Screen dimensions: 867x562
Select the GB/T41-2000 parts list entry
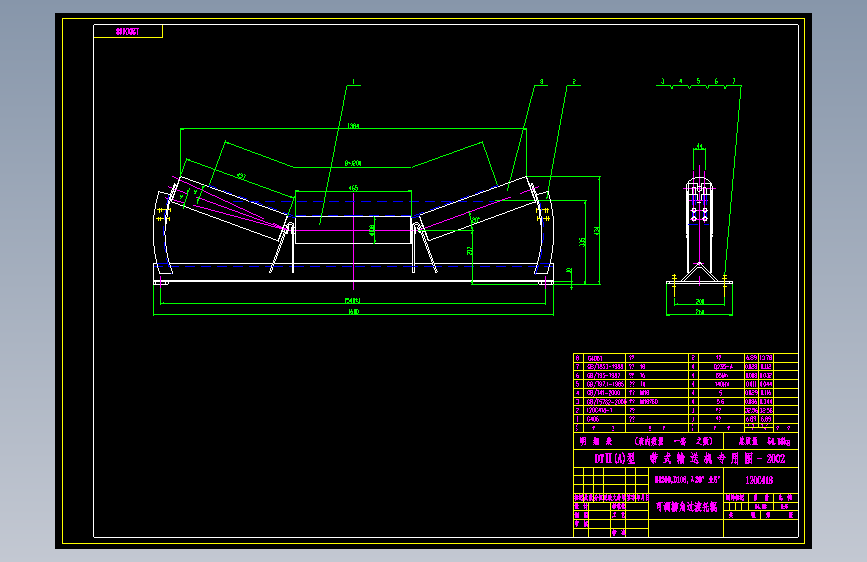(603, 393)
